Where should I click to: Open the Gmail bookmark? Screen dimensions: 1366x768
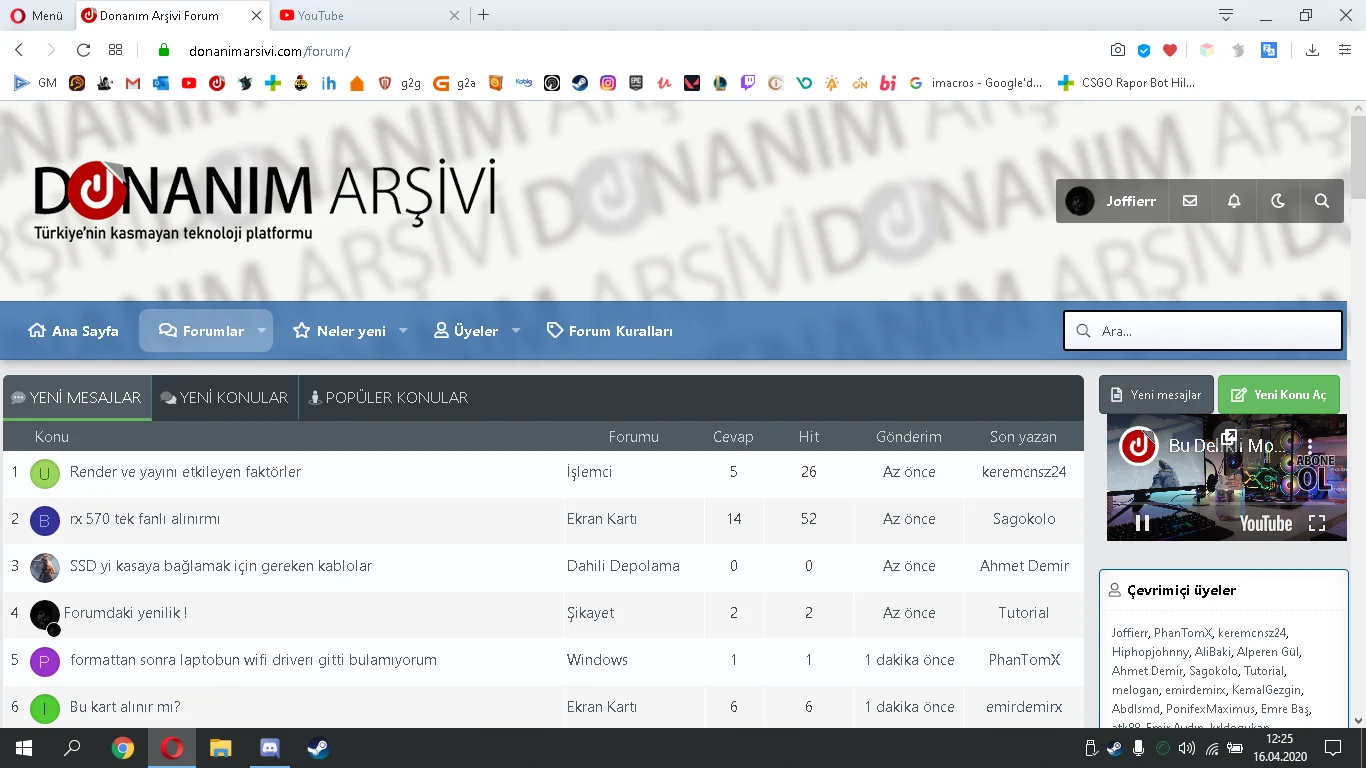point(133,84)
